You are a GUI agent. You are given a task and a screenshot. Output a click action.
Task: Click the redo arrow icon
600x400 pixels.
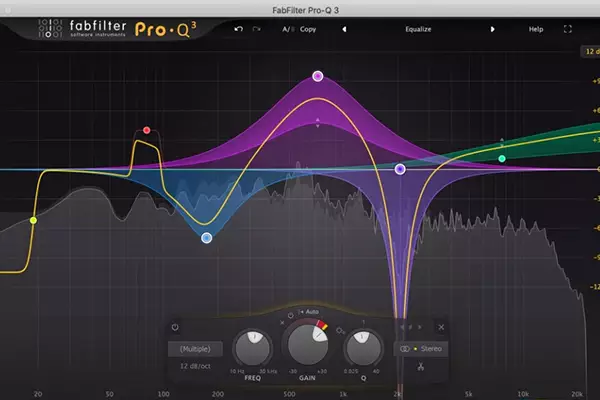point(257,29)
